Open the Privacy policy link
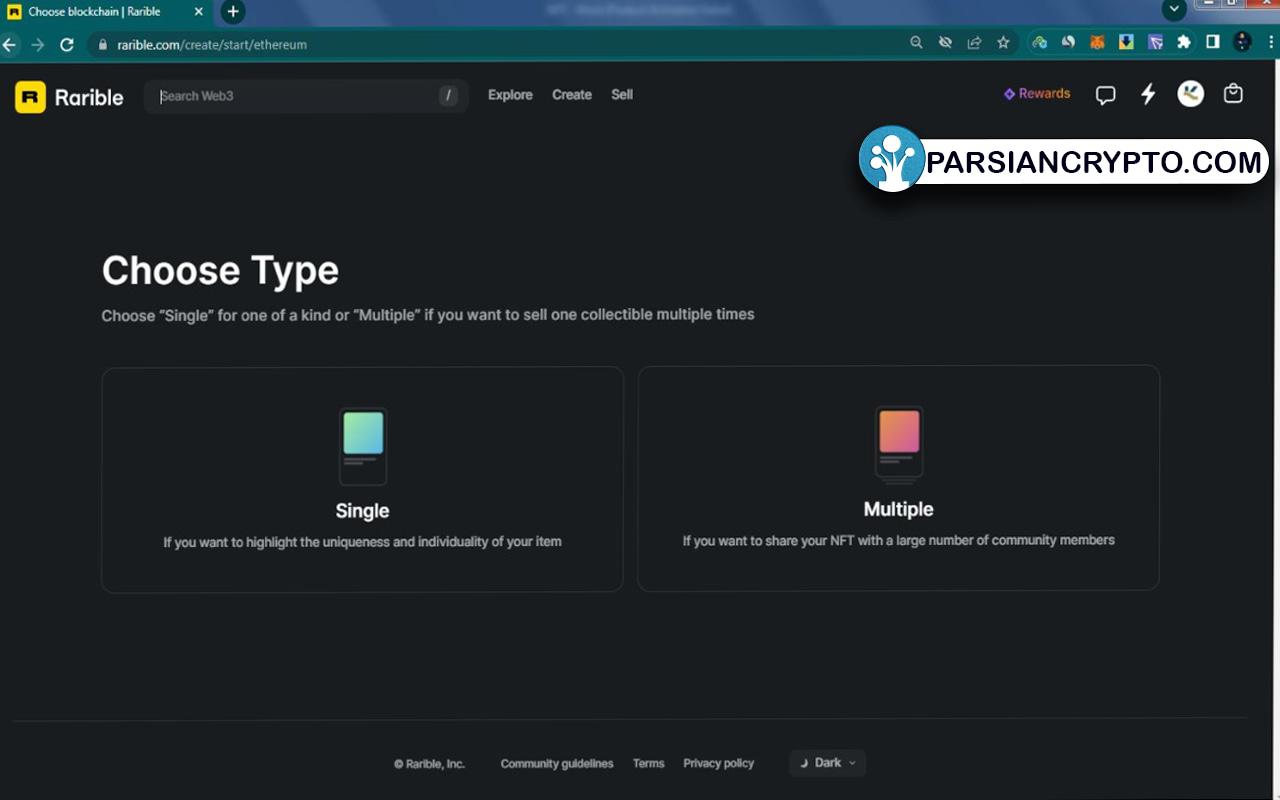Screen dimensions: 1280x800 tap(718, 763)
